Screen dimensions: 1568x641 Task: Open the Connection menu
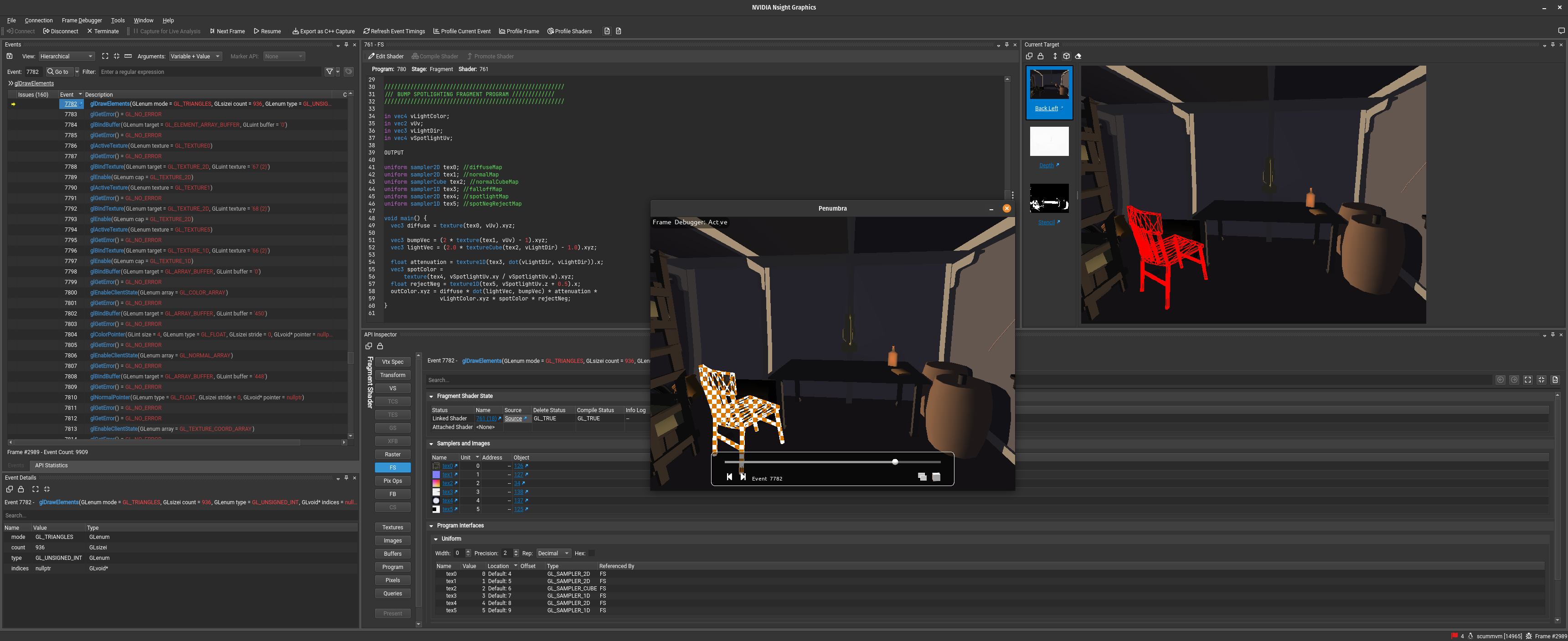coord(38,20)
